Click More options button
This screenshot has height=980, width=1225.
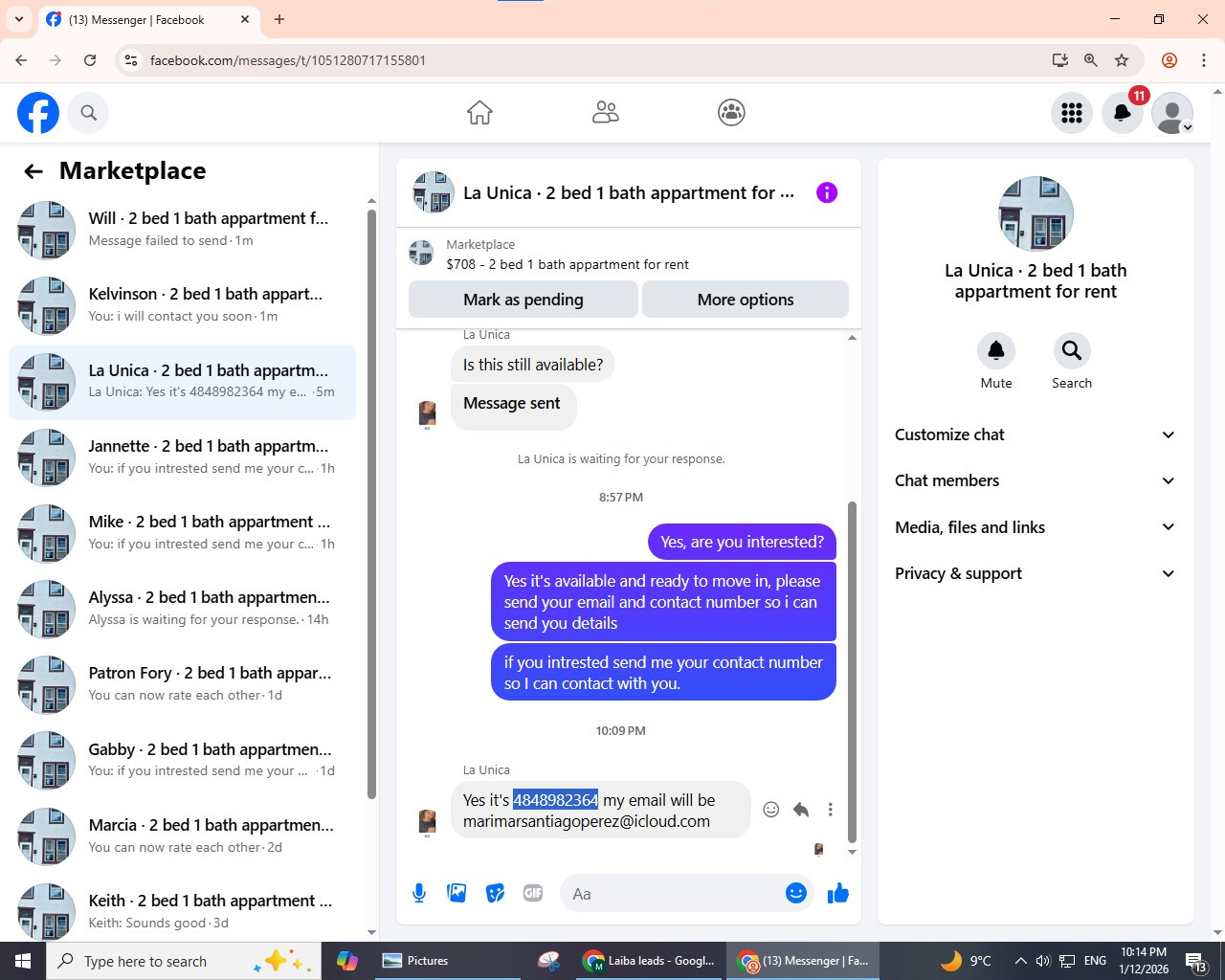click(746, 300)
